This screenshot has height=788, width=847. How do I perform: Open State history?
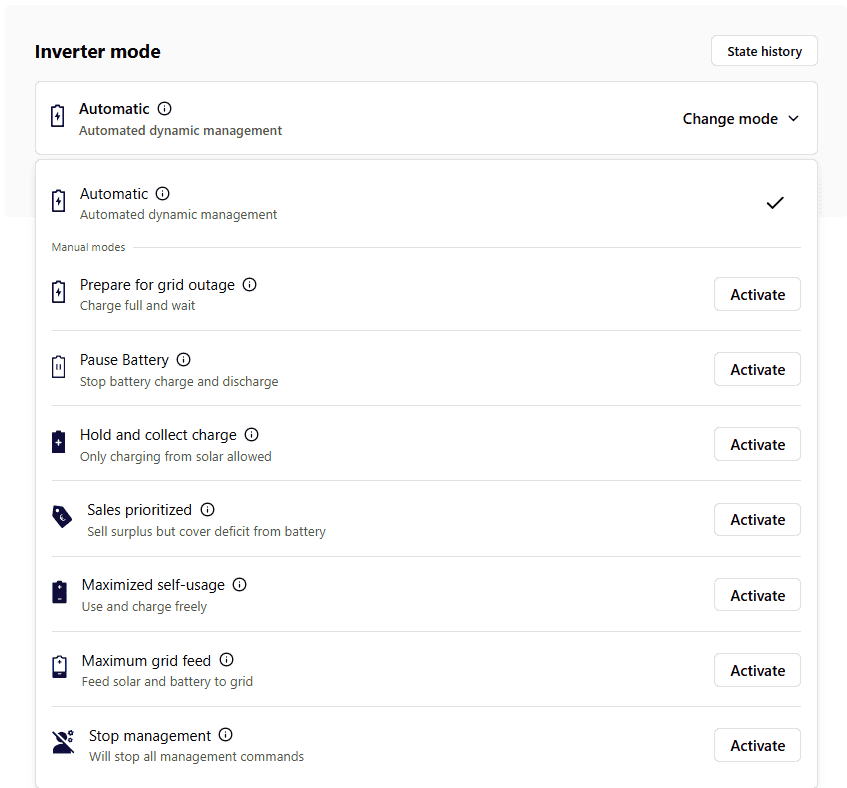[764, 51]
